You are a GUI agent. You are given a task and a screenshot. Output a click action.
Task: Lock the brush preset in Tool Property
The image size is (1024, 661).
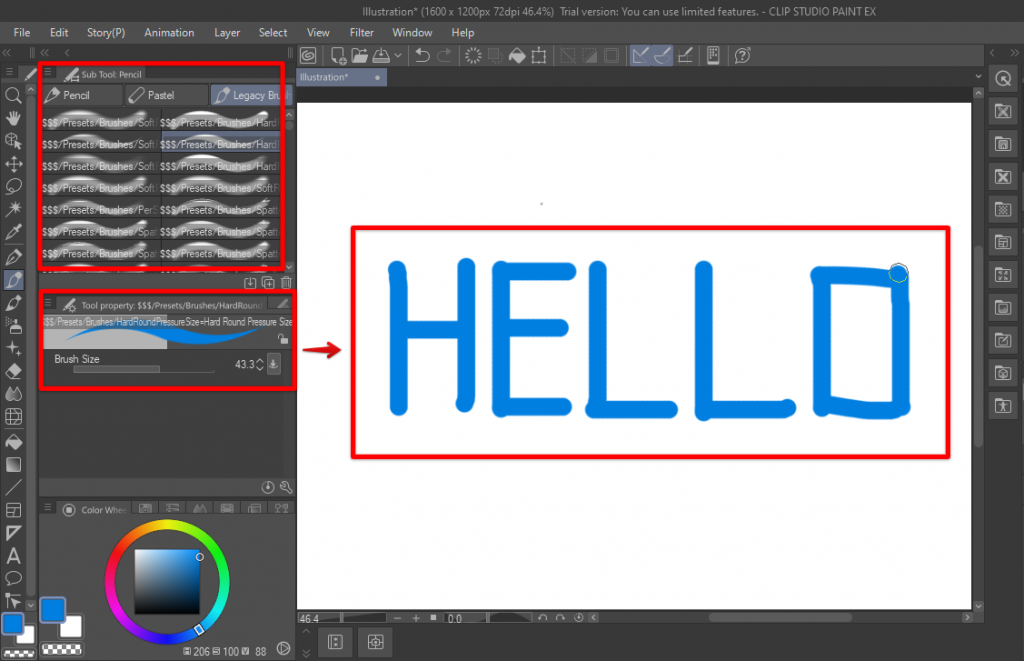pyautogui.click(x=283, y=337)
